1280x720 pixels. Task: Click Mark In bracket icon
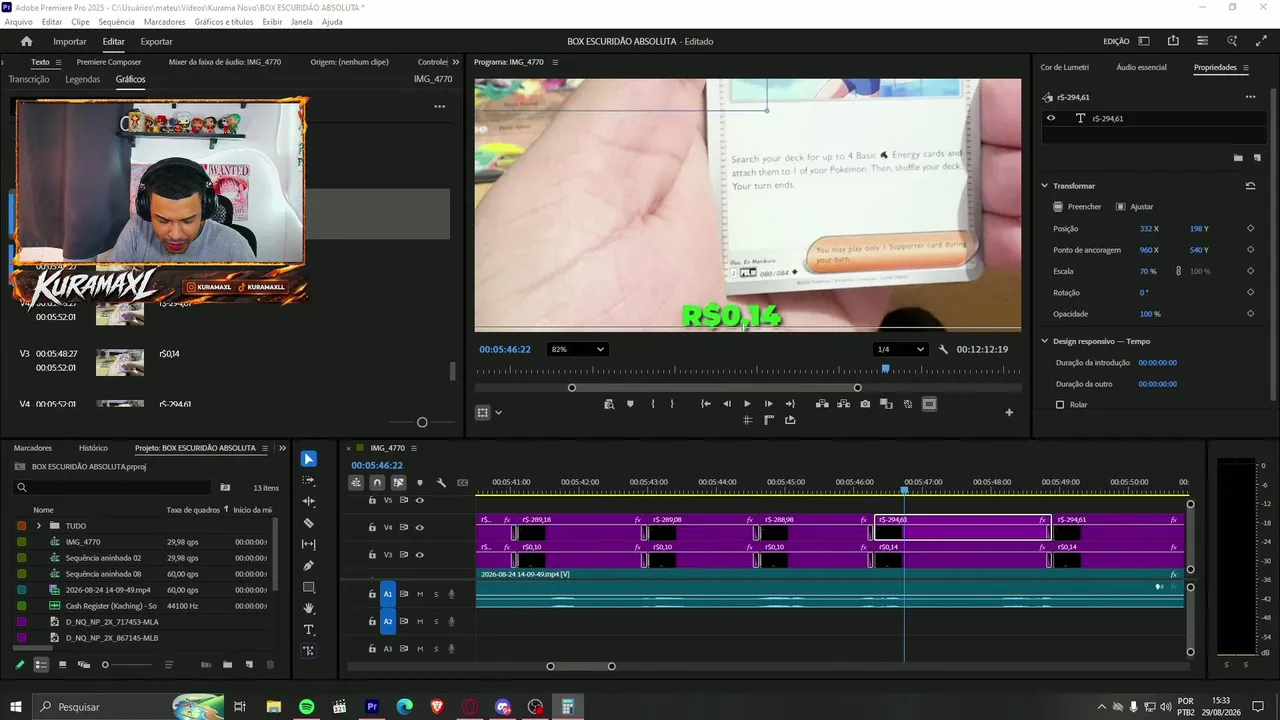tap(653, 404)
